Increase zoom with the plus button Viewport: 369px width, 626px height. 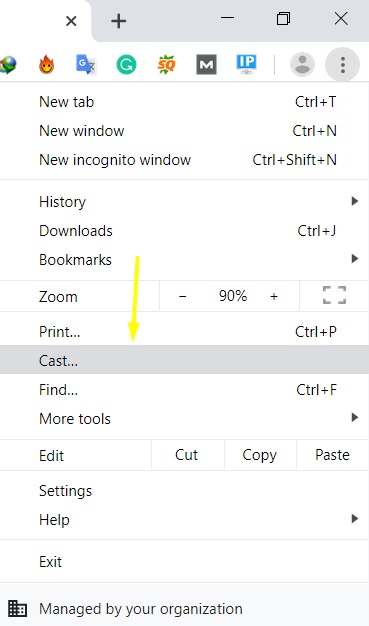coord(274,296)
